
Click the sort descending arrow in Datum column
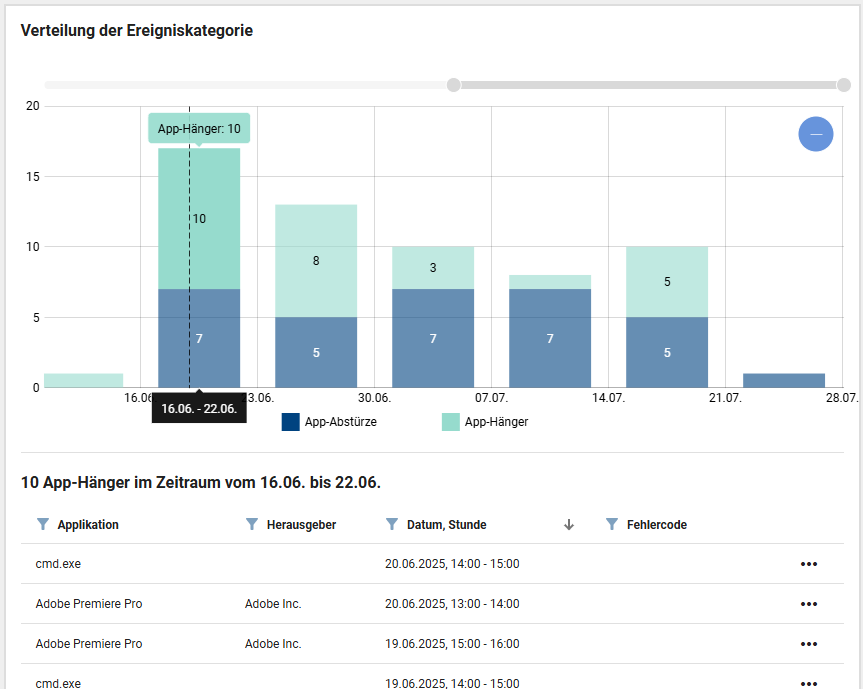[x=569, y=525]
